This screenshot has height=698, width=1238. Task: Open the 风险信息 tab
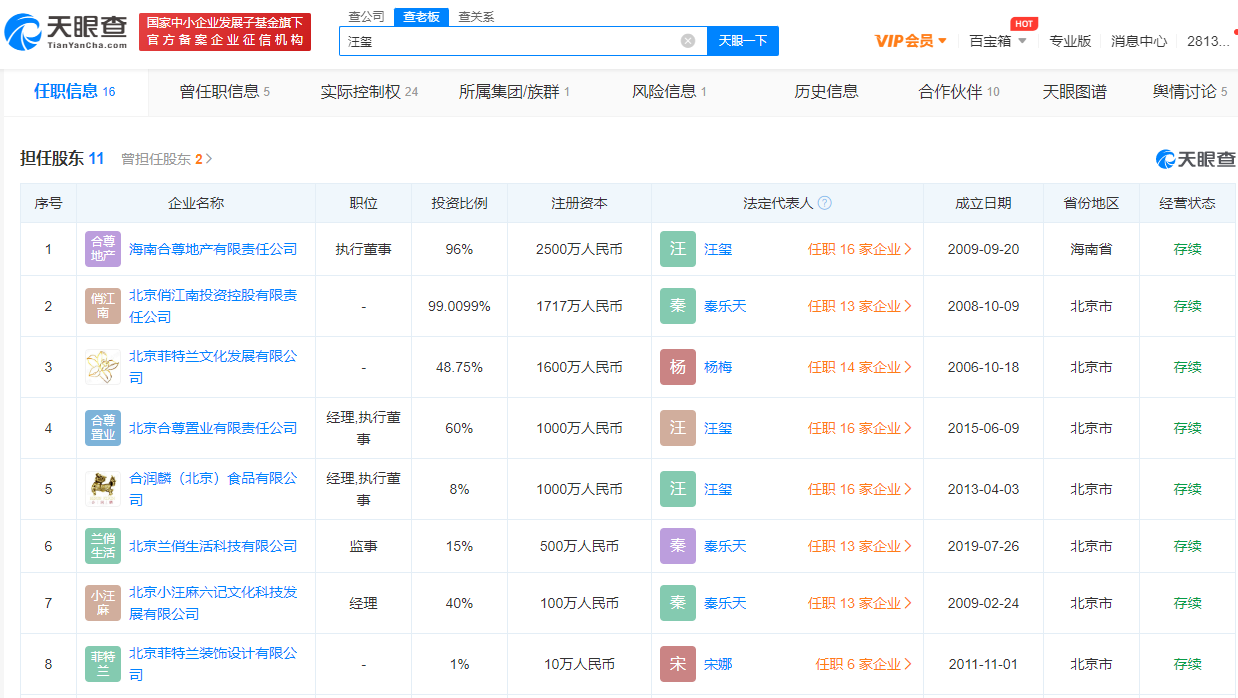(669, 92)
